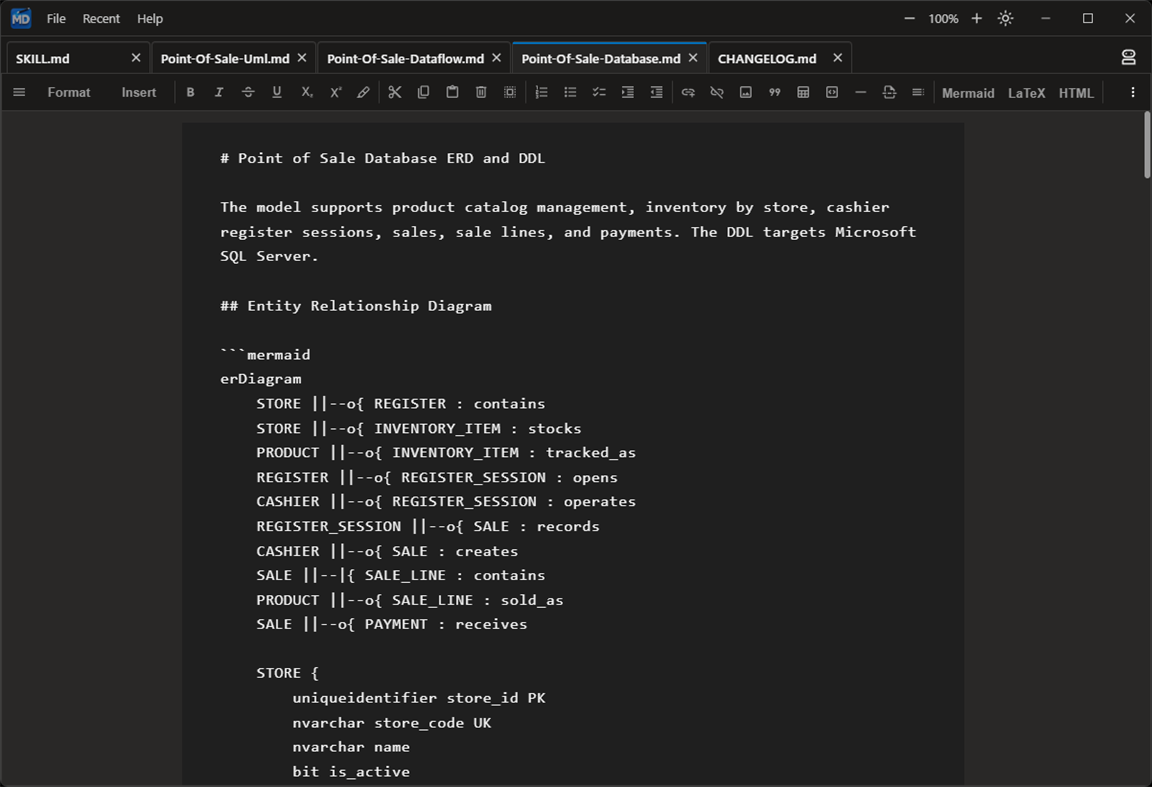1152x787 pixels.
Task: Copy selection using the copy icon
Action: point(423,93)
